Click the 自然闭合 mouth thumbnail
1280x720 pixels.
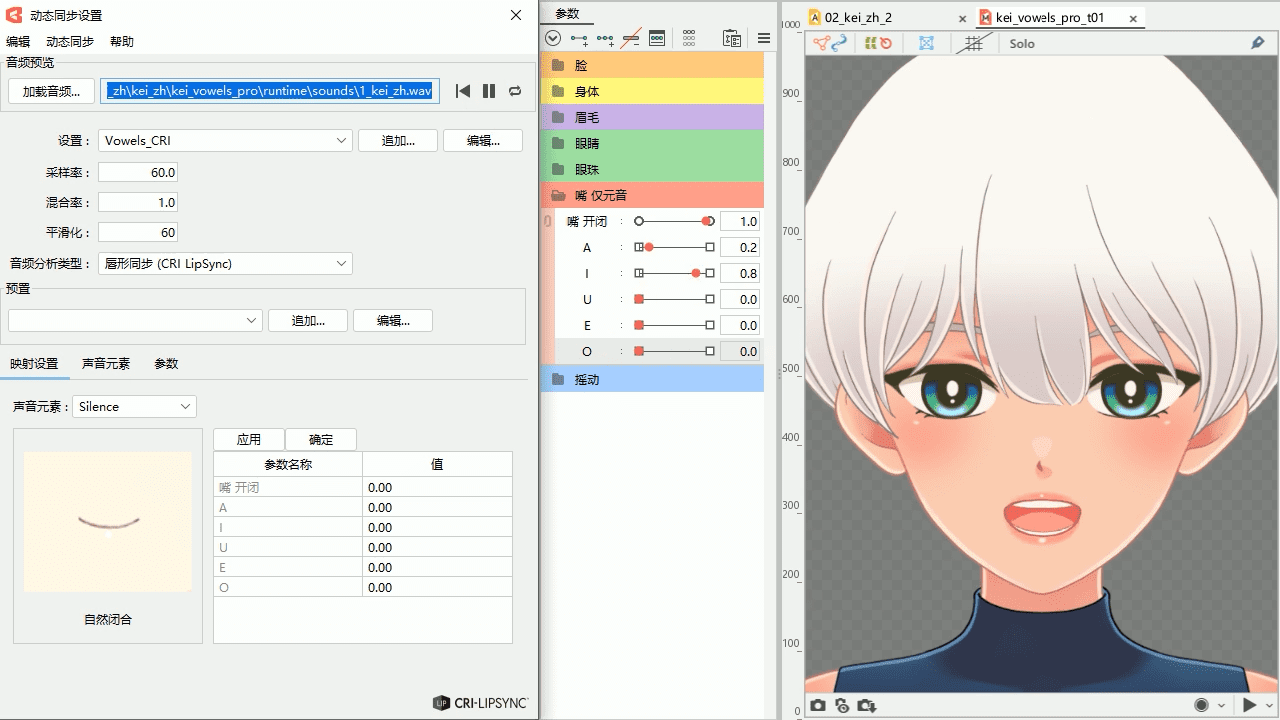pyautogui.click(x=108, y=521)
